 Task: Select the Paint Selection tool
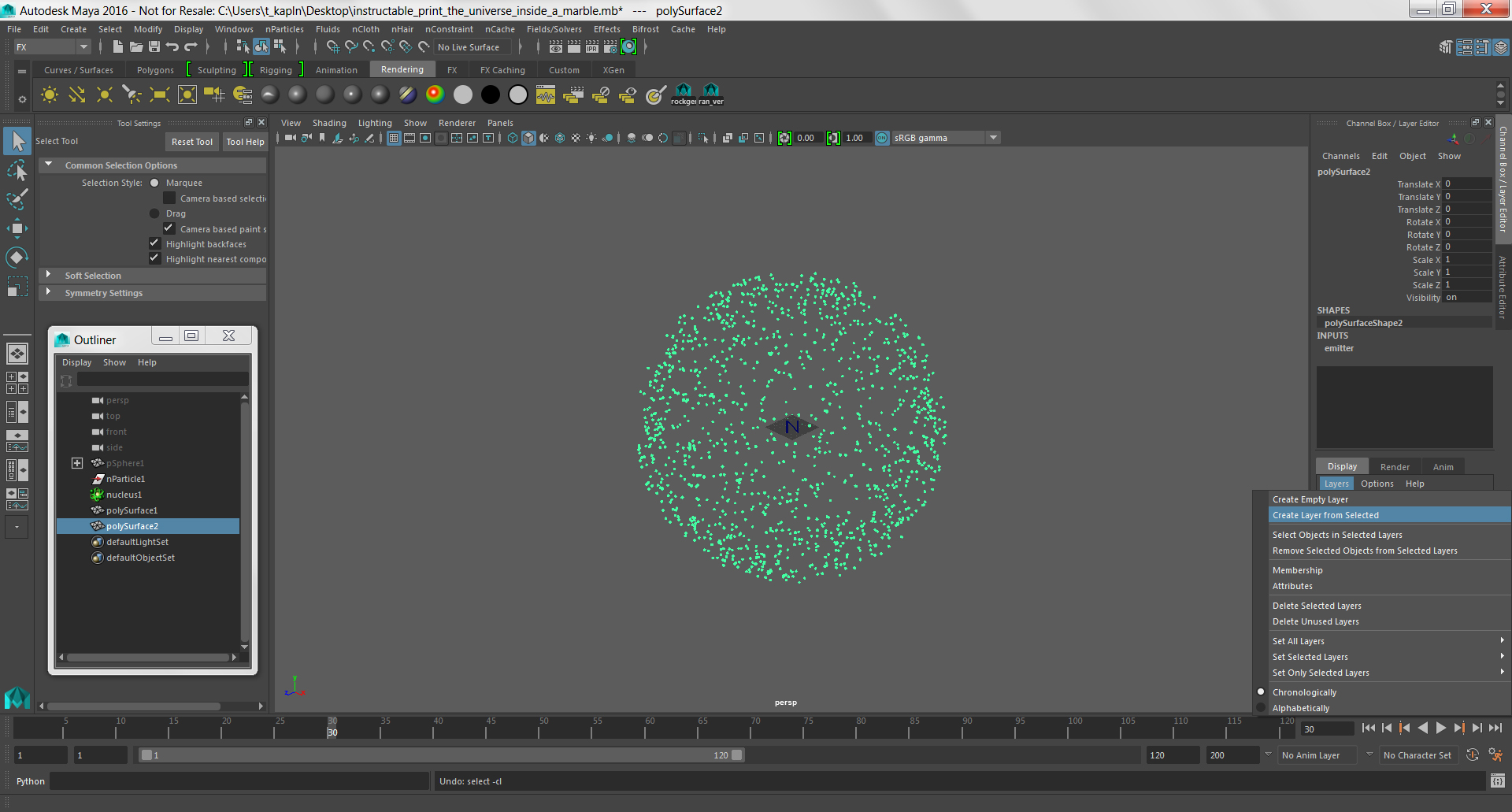click(17, 199)
